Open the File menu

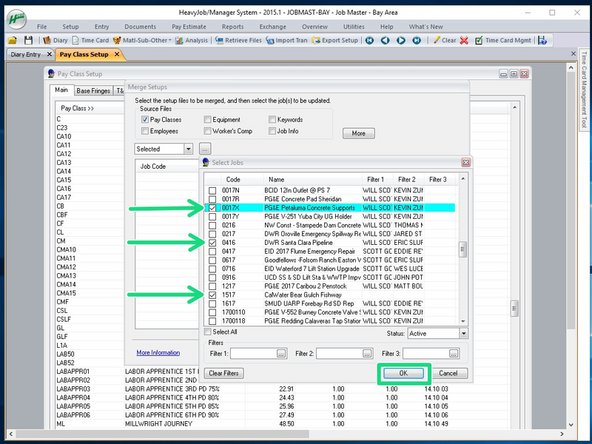click(x=42, y=27)
